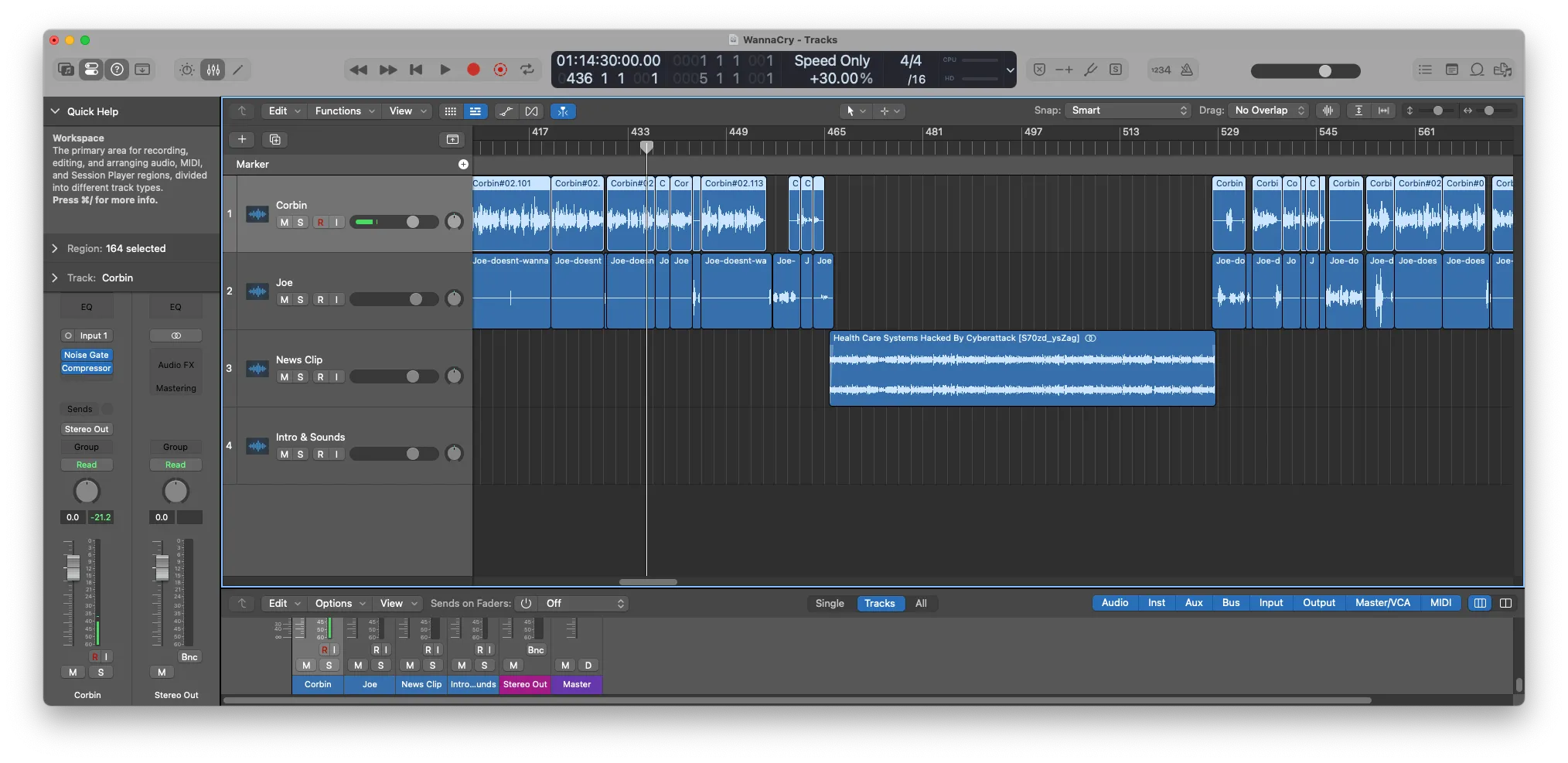
Task: Click the Fast Forward transport button
Action: click(x=388, y=70)
